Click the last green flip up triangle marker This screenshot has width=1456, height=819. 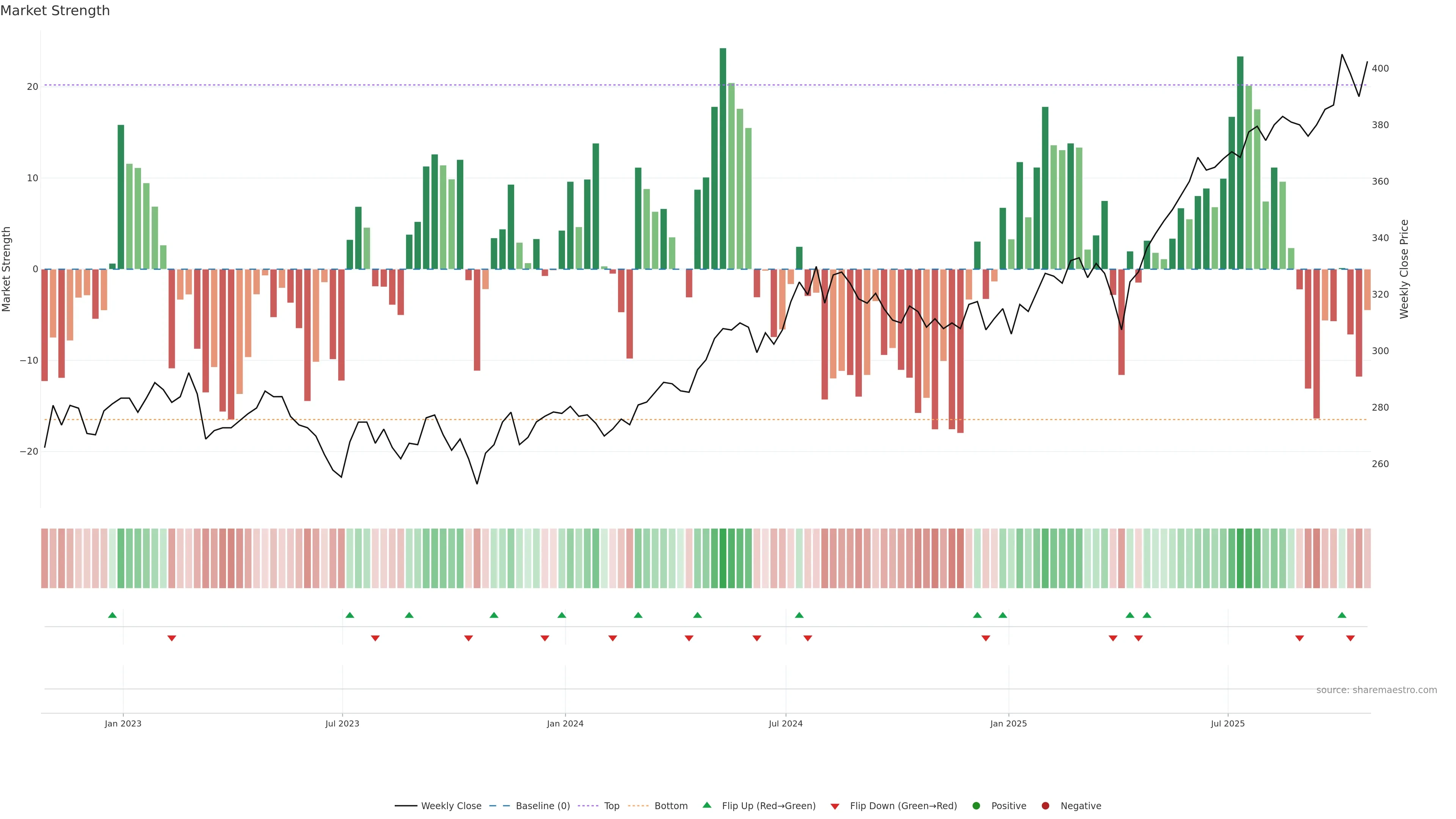pos(1342,615)
